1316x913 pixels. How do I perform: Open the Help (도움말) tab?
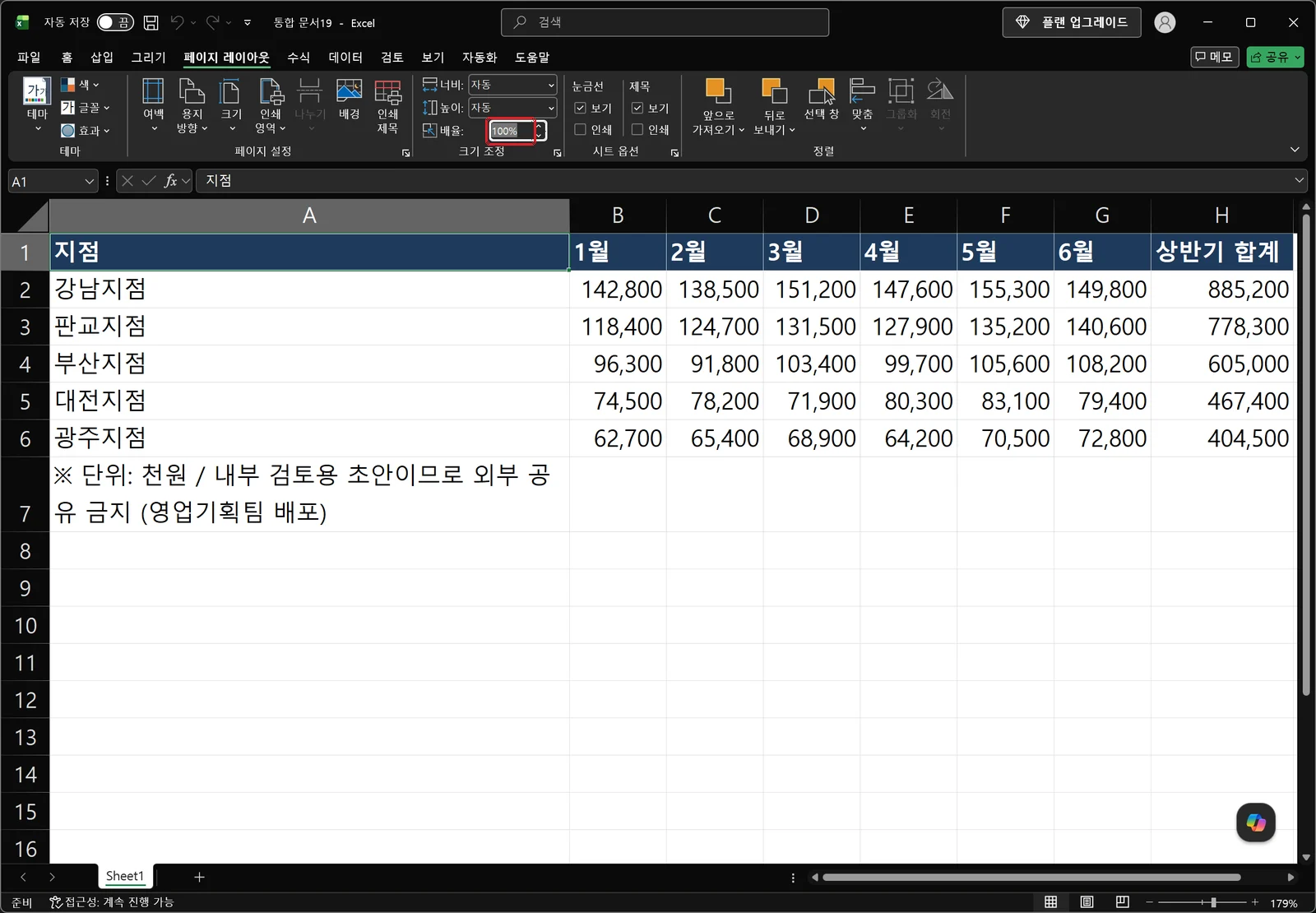532,58
